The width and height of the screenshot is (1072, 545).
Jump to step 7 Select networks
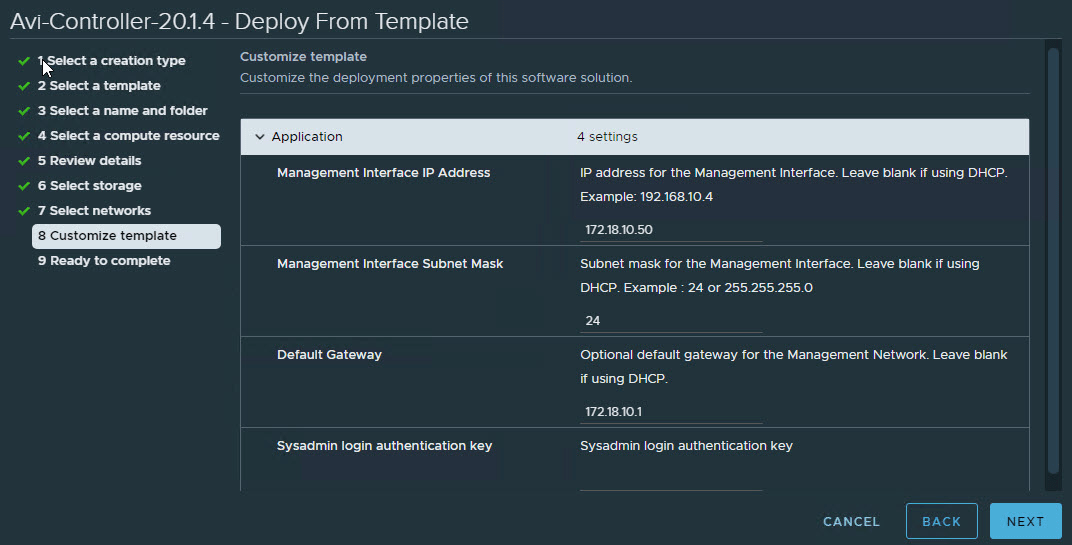pyautogui.click(x=94, y=211)
